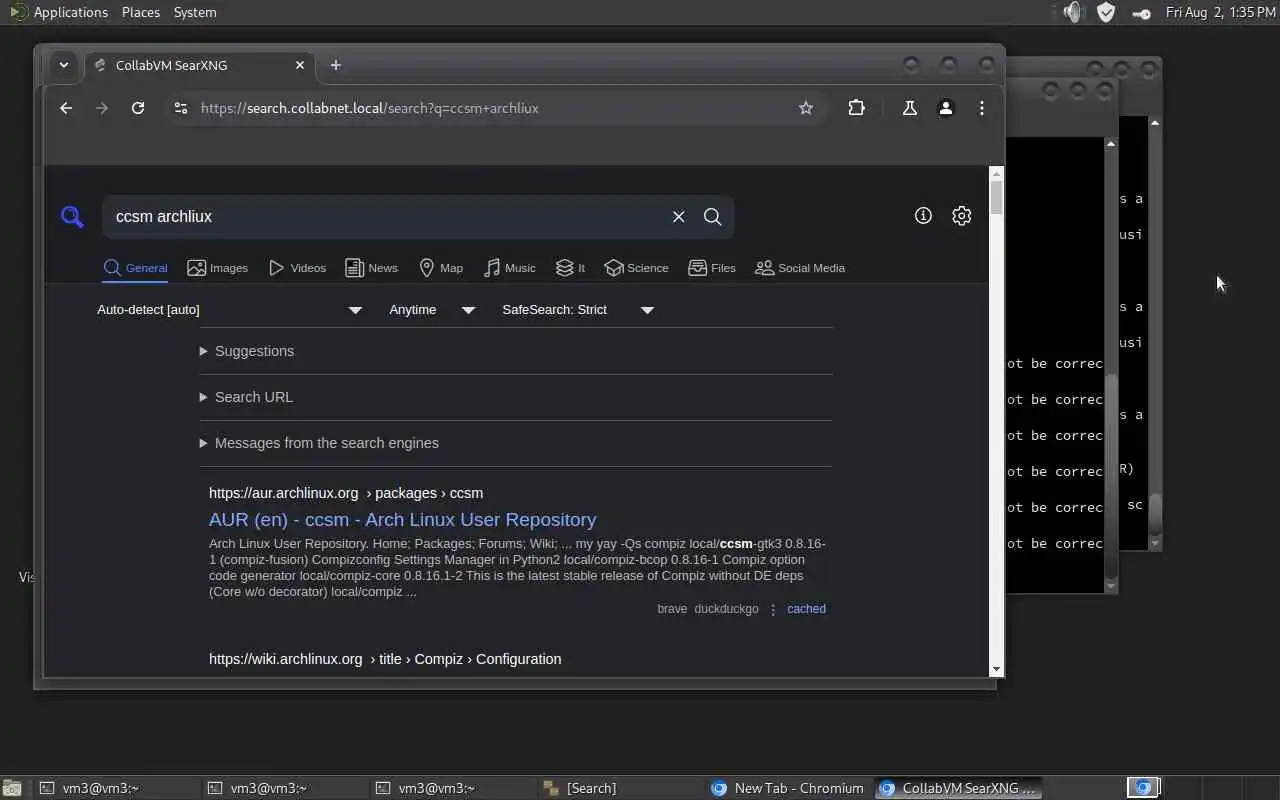
Task: Open the SearXNG about info icon
Action: click(x=923, y=216)
